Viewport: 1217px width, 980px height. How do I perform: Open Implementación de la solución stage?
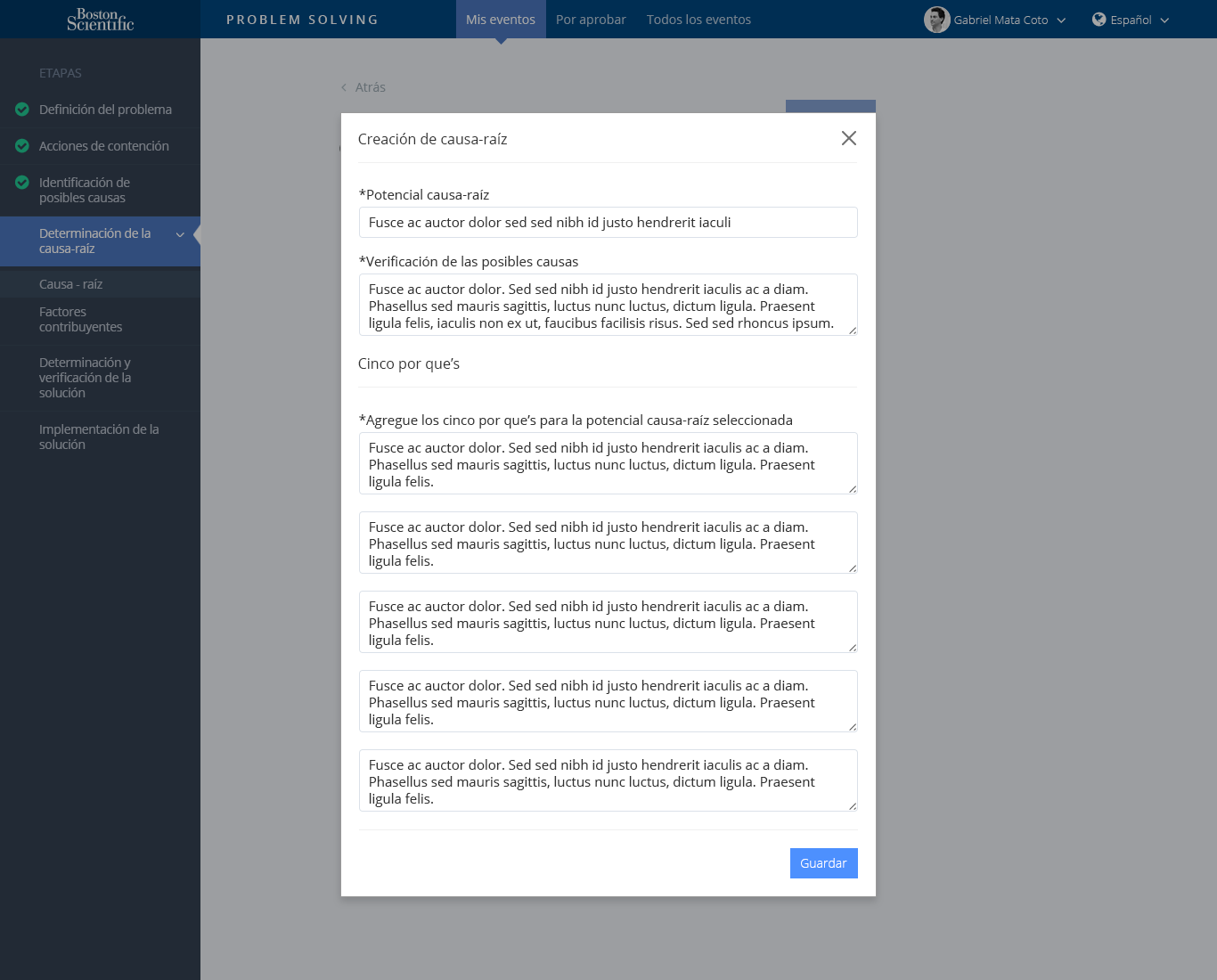tap(100, 437)
